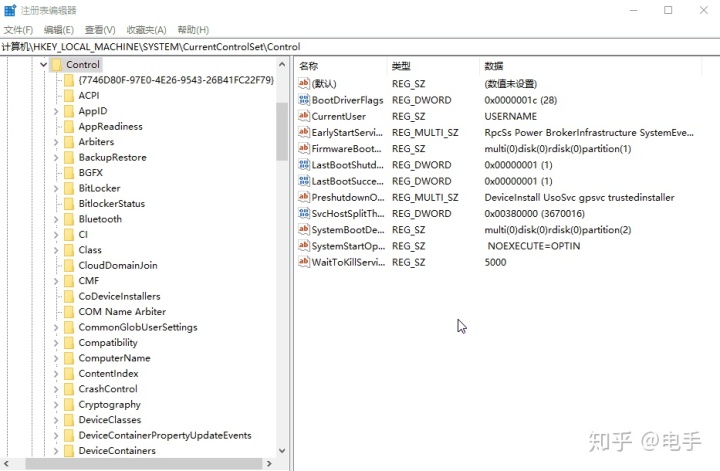Click the USERNAME data value
Viewport: 720px width, 471px height.
[x=511, y=116]
